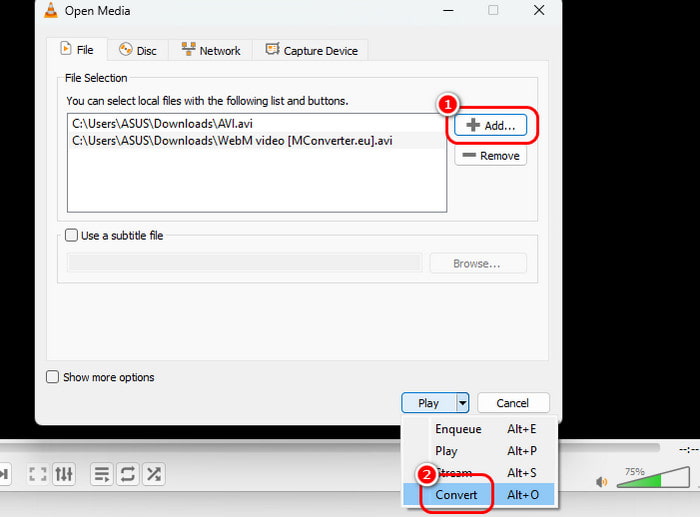Image resolution: width=700 pixels, height=517 pixels.
Task: Switch to the File tab
Action: (x=77, y=50)
